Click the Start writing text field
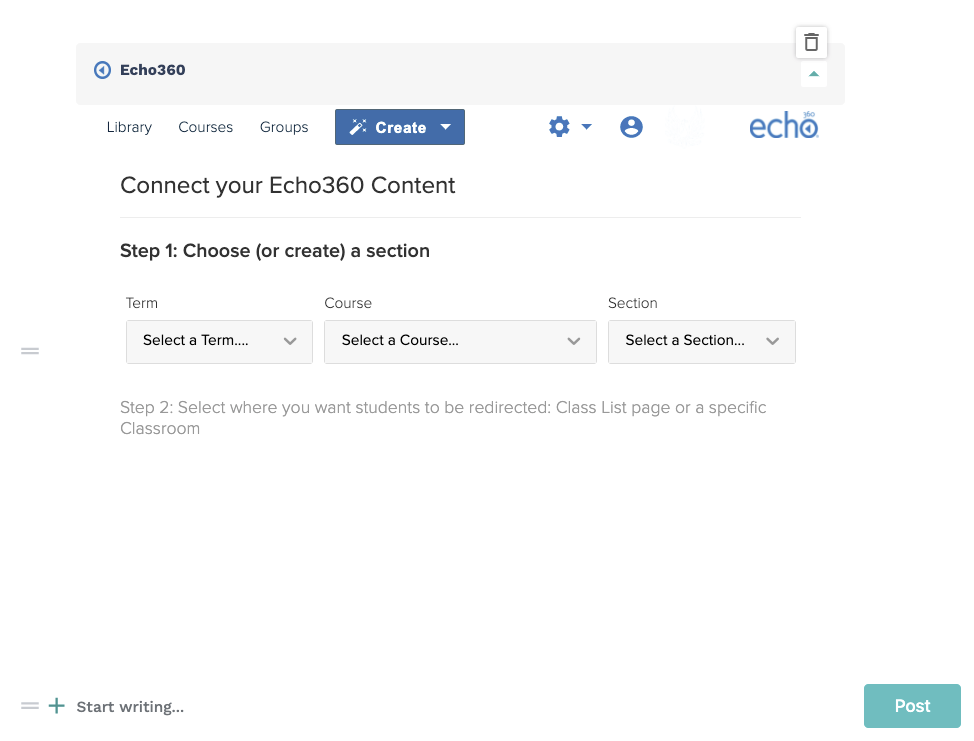Image resolution: width=974 pixels, height=741 pixels. pyautogui.click(x=130, y=707)
